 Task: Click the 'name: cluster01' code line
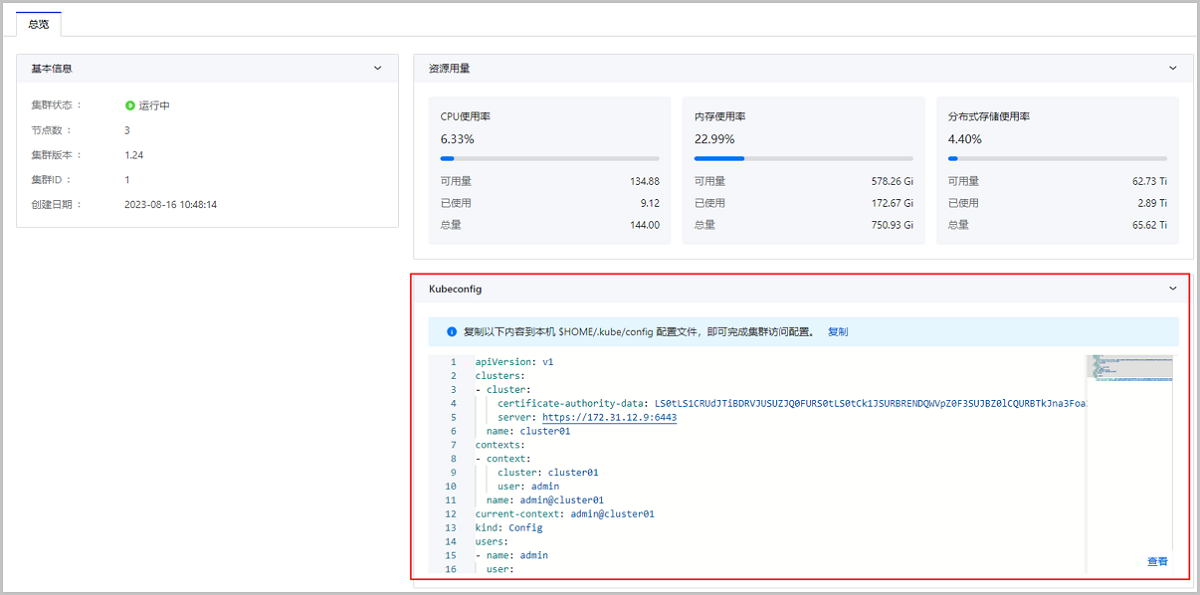click(528, 431)
